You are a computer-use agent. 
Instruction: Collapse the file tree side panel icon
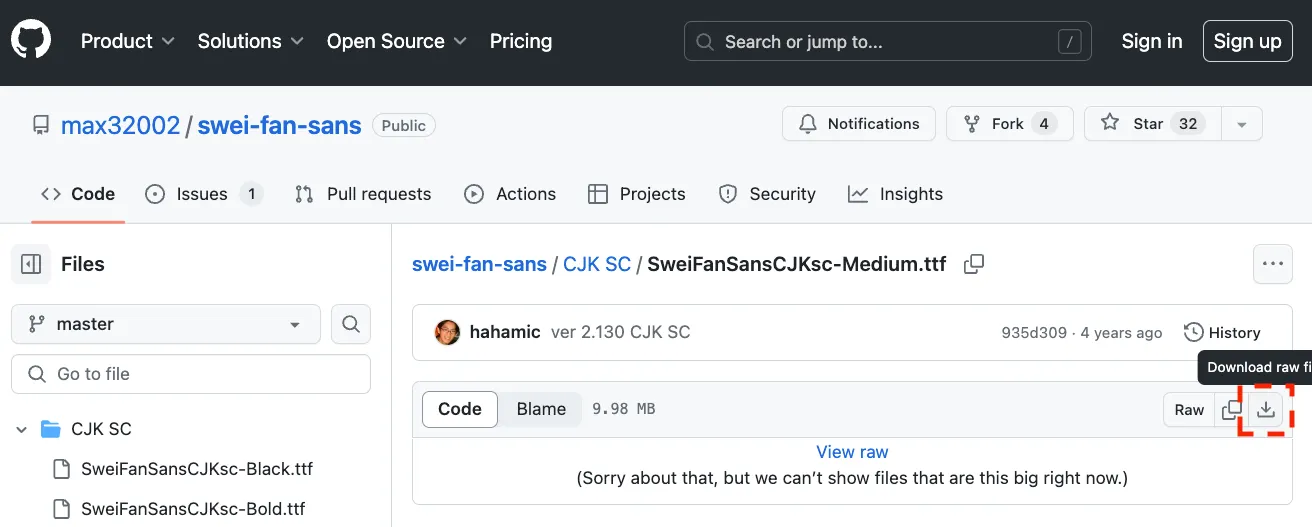31,264
